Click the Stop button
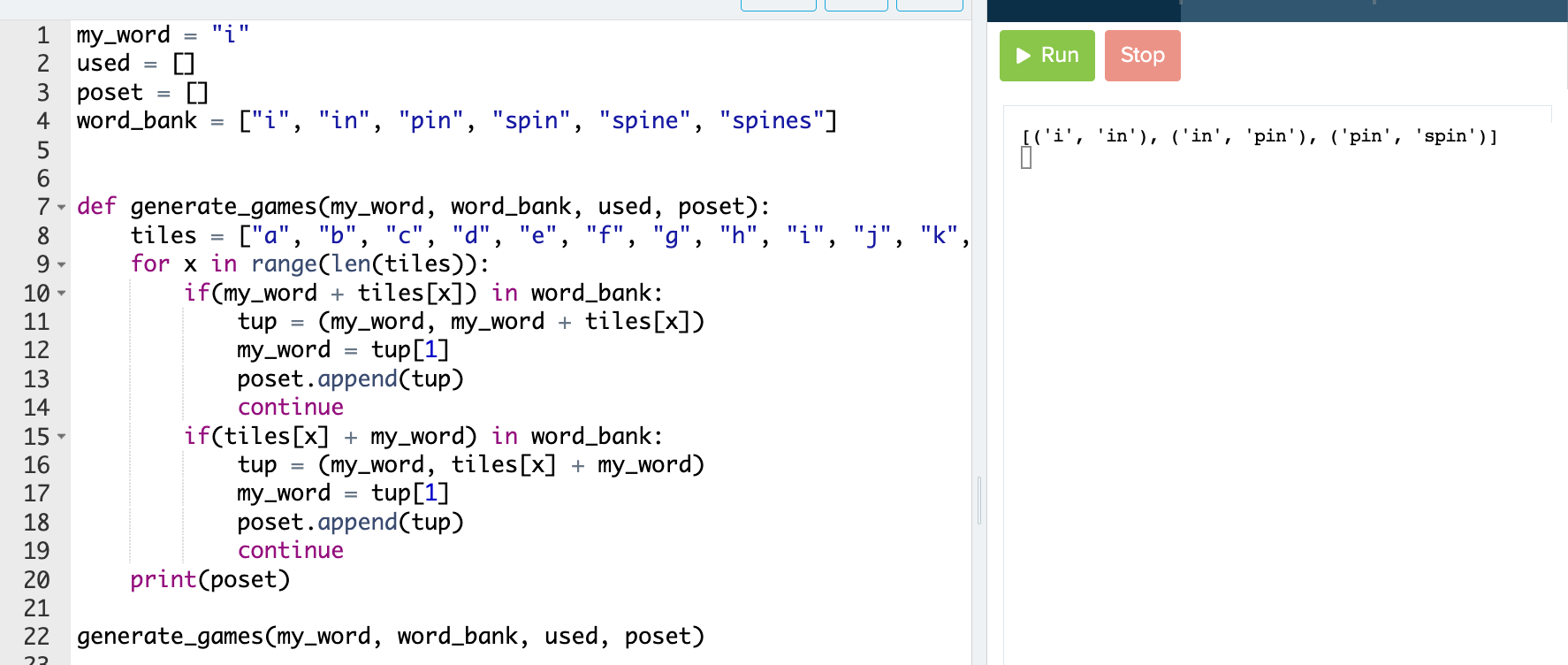 1142,56
